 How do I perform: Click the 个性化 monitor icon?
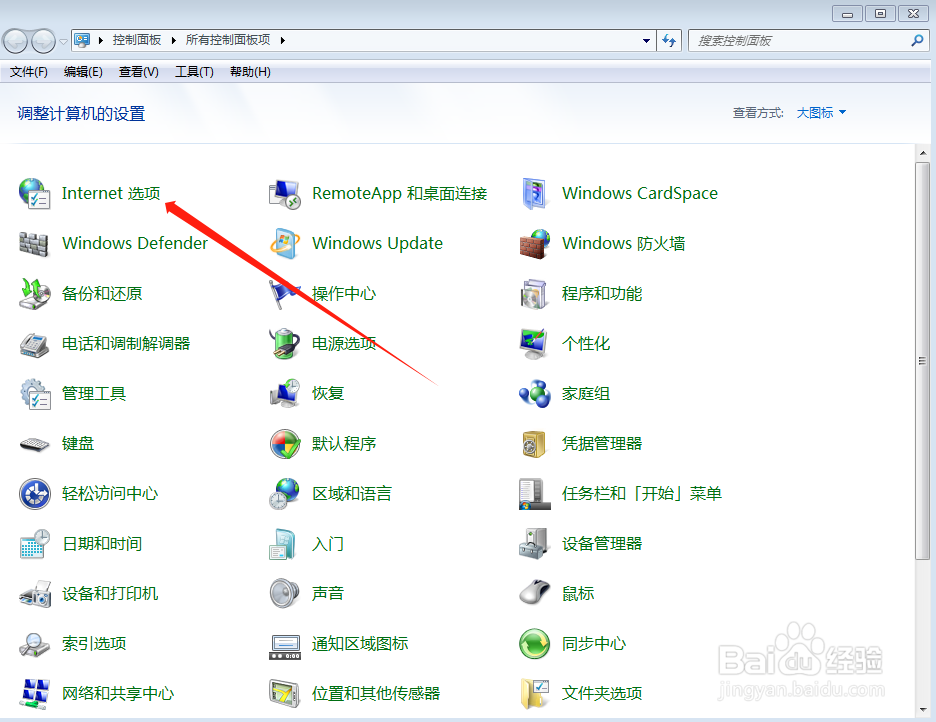535,344
